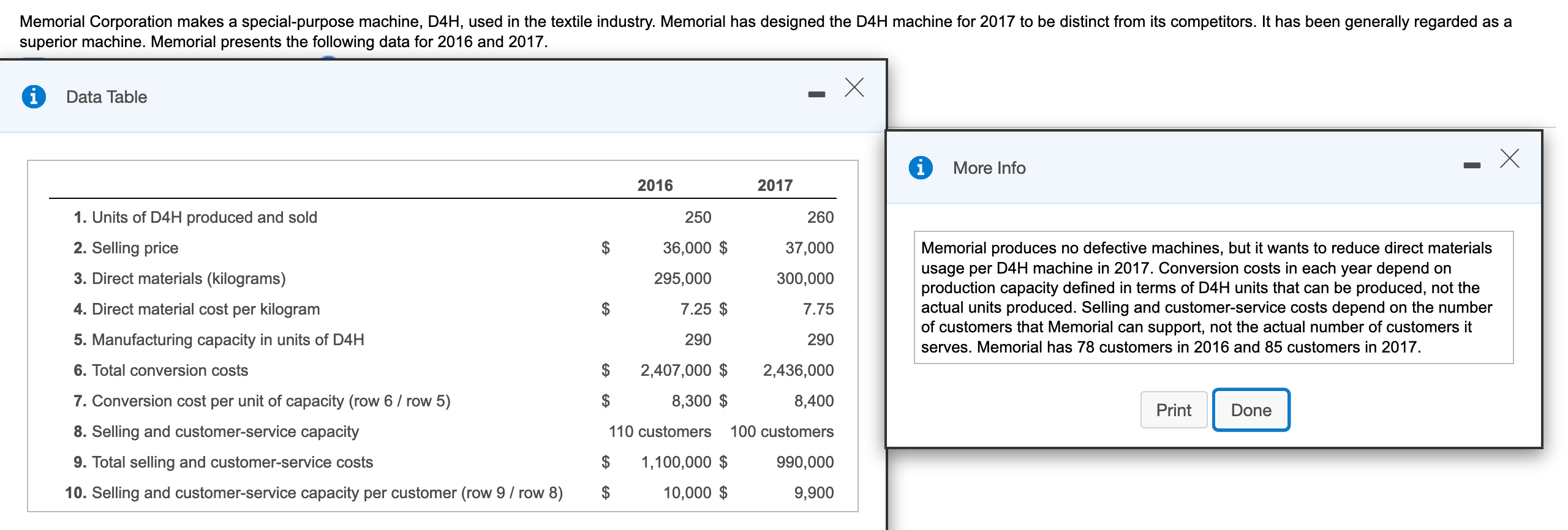
Task: Click the 8,400 conversion cost per unit
Action: (814, 401)
